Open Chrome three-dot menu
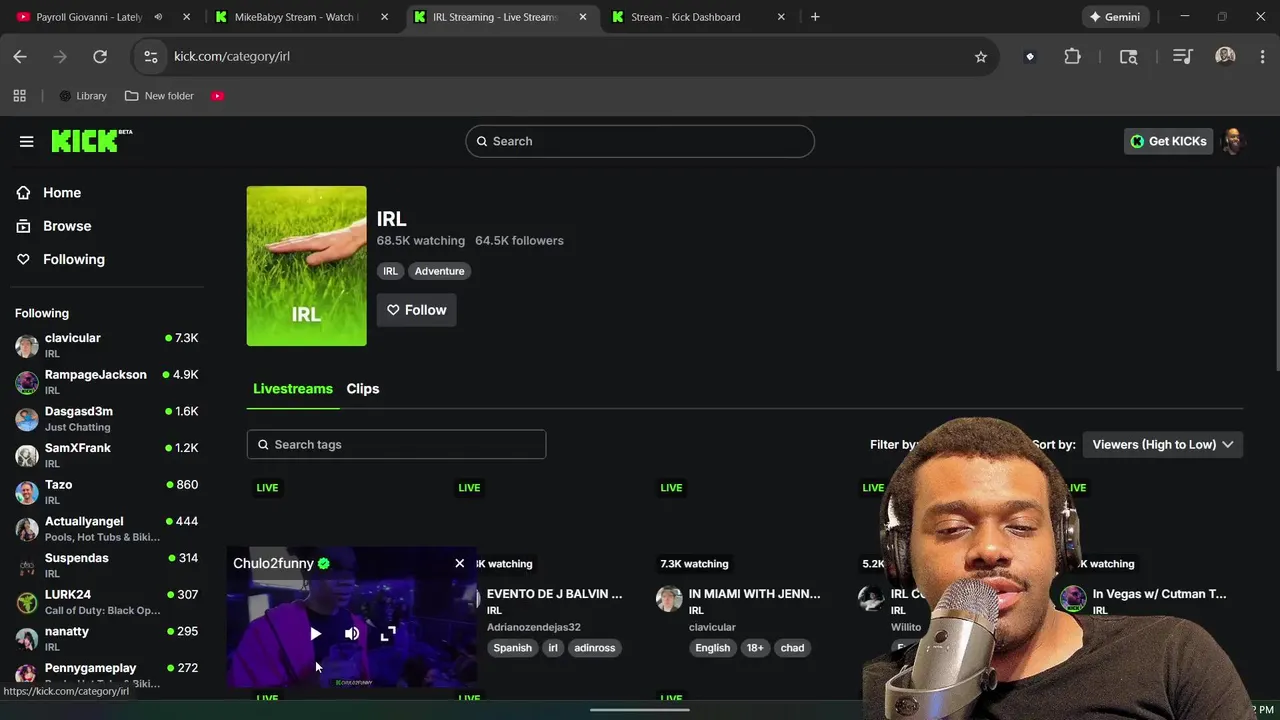 click(x=1262, y=57)
